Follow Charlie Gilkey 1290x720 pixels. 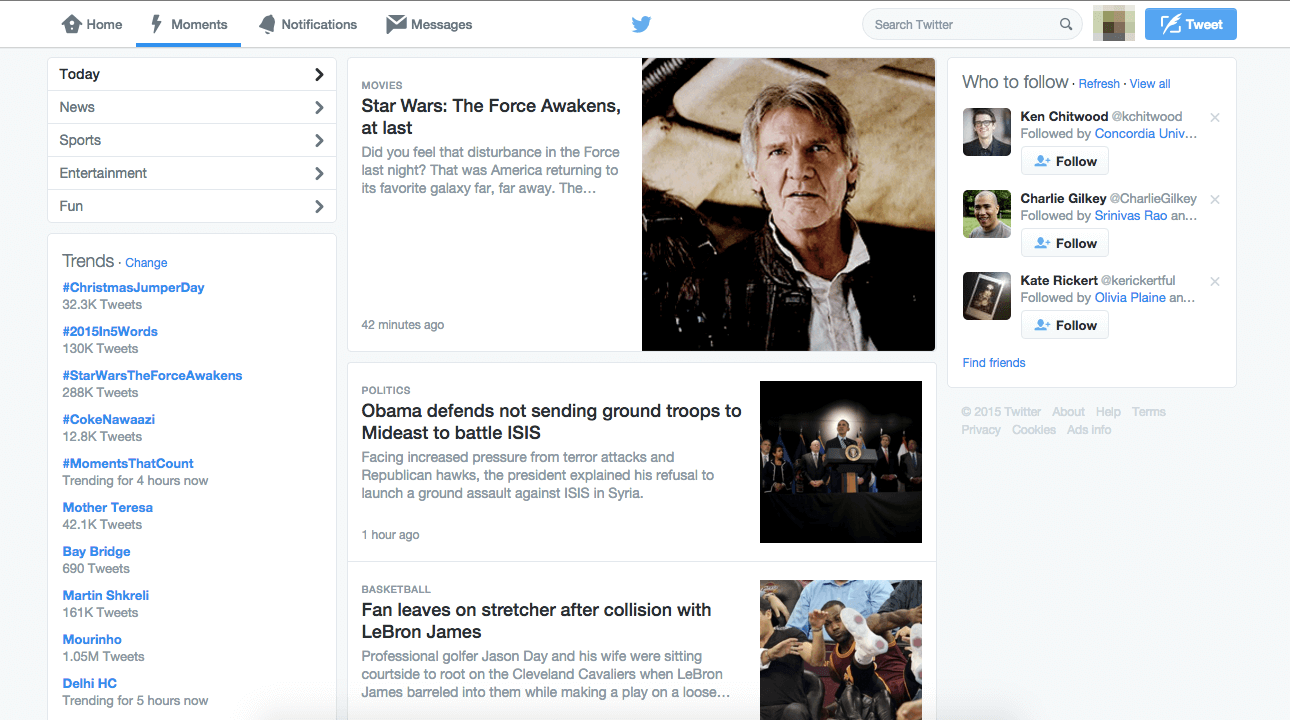pyautogui.click(x=1065, y=243)
